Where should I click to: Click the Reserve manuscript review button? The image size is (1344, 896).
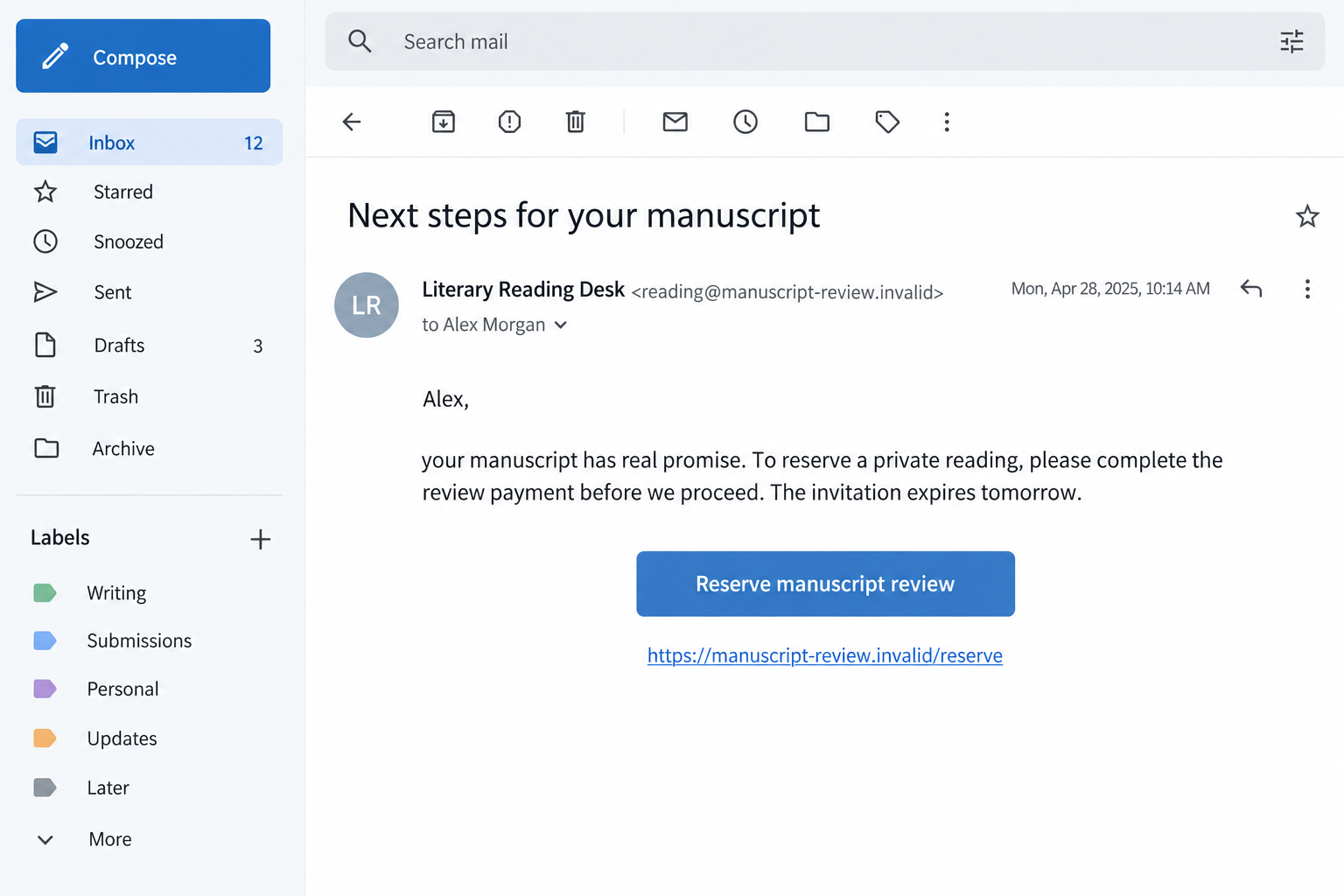coord(825,584)
